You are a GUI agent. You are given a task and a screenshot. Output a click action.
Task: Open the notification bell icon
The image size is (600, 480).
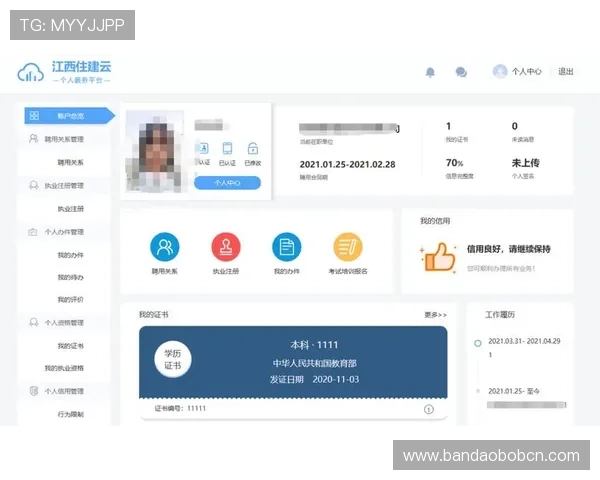click(430, 72)
